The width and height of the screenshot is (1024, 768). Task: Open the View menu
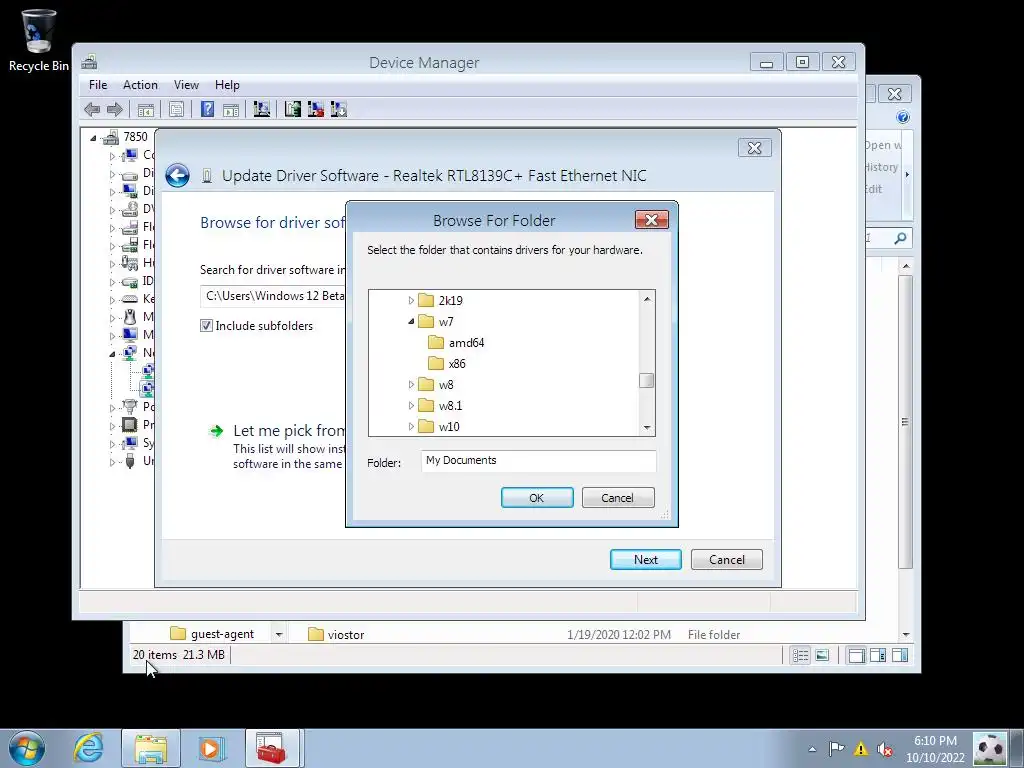tap(186, 85)
